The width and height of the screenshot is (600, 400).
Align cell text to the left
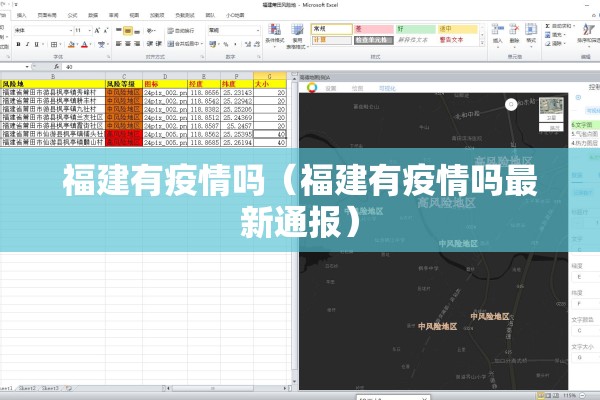(x=119, y=44)
